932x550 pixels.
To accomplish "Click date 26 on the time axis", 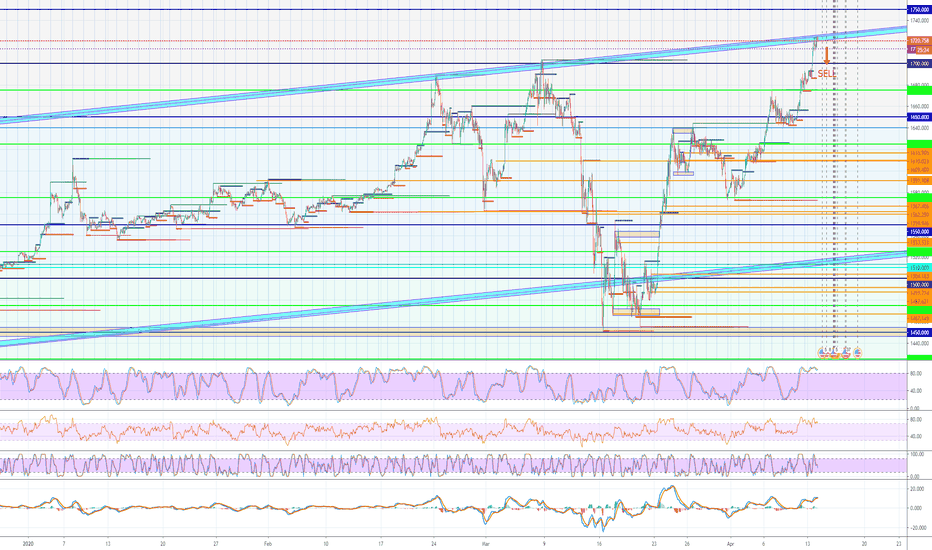I will (x=687, y=543).
